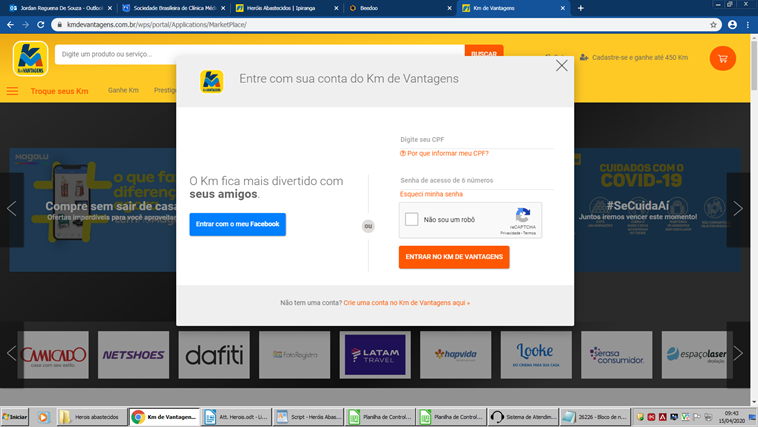Click the Km logo inside login dialog
The height and width of the screenshot is (427, 758).
tap(212, 81)
